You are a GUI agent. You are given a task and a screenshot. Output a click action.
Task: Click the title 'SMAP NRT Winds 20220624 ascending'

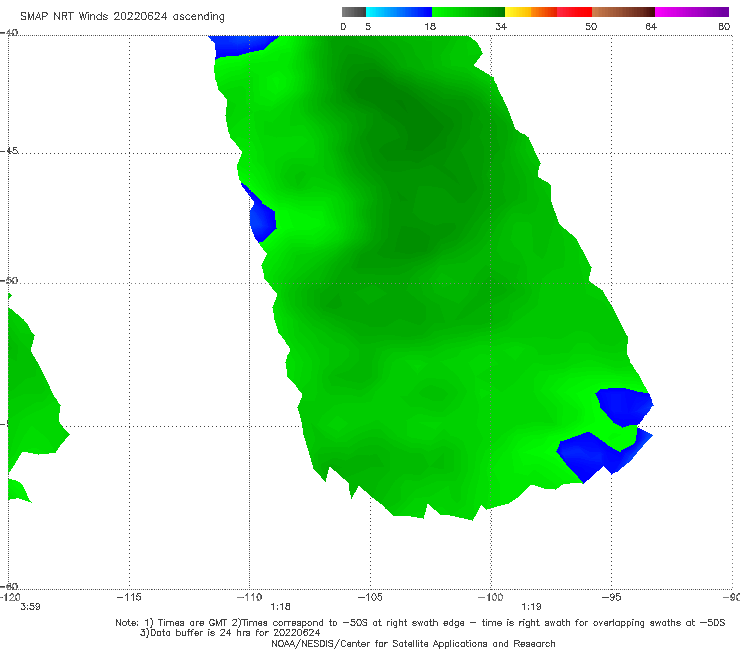coord(122,16)
